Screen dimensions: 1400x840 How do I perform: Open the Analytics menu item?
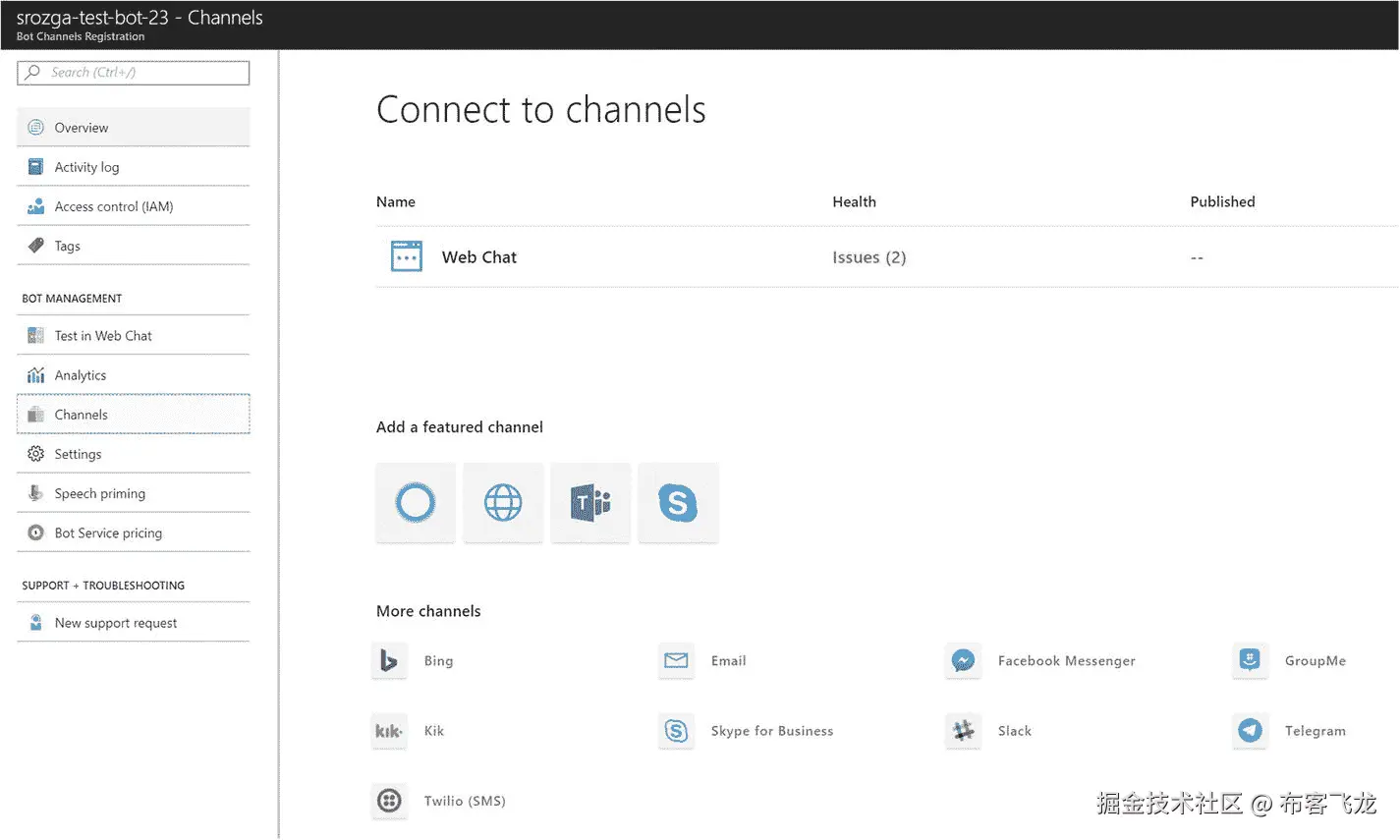(x=81, y=375)
